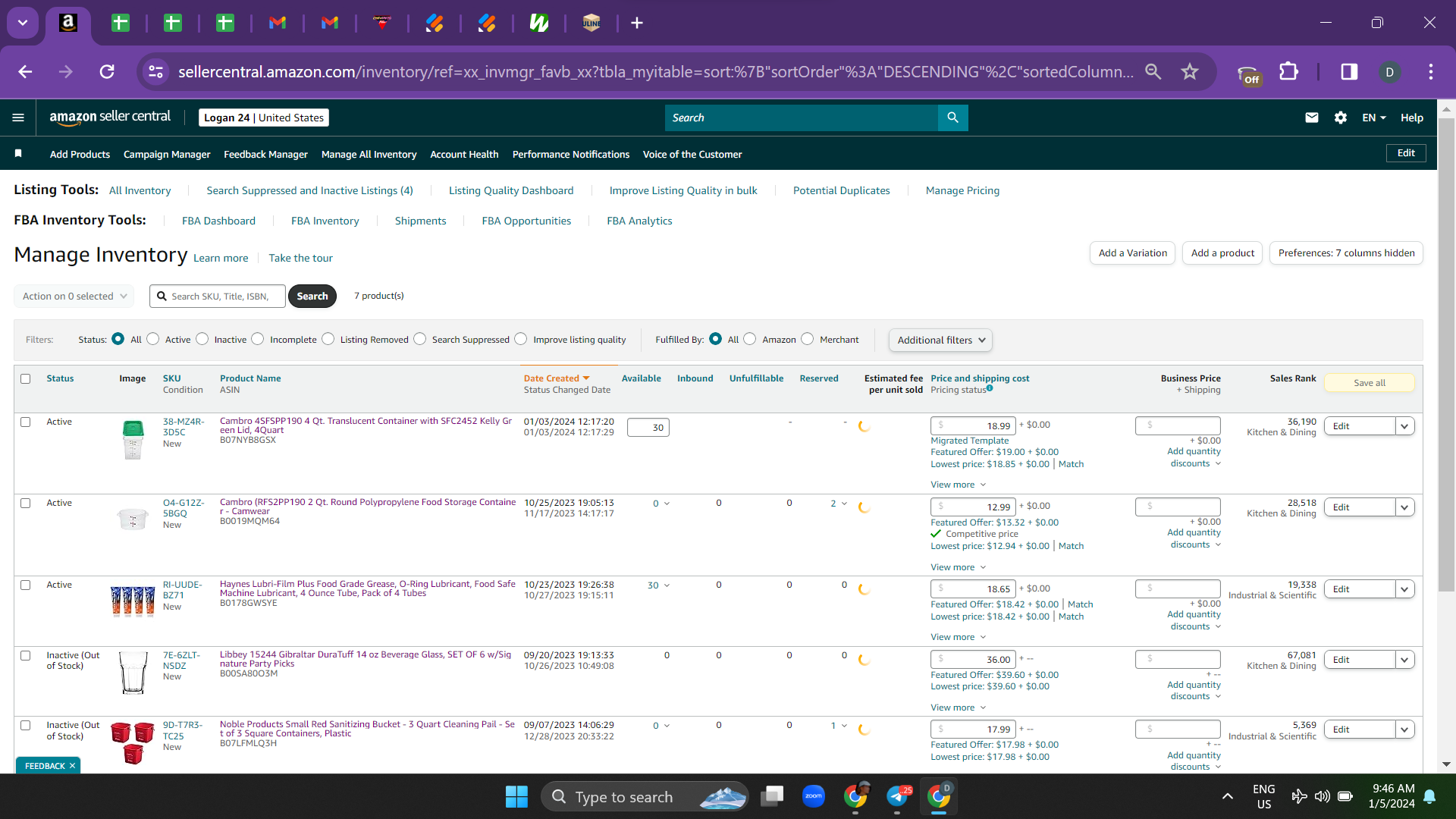Image resolution: width=1456 pixels, height=819 pixels.
Task: Click the available quantity 30 input
Action: coord(648,428)
